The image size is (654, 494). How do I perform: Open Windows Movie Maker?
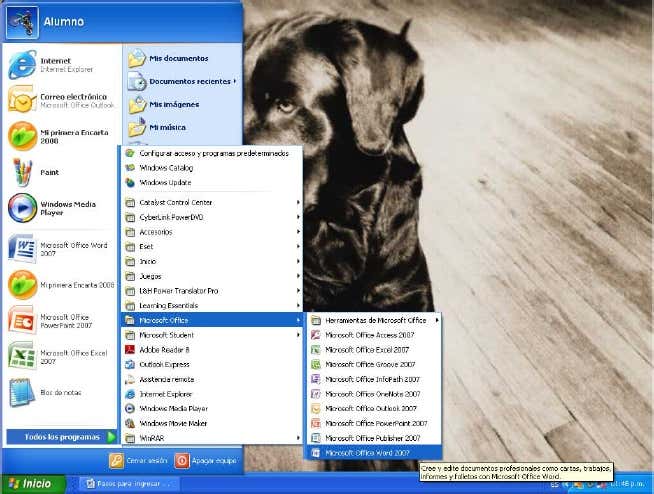point(211,423)
